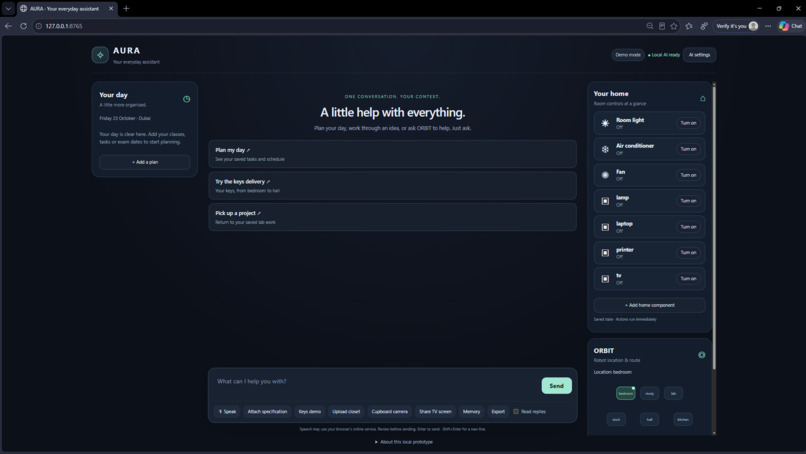Click the Add a plan button

pos(145,162)
